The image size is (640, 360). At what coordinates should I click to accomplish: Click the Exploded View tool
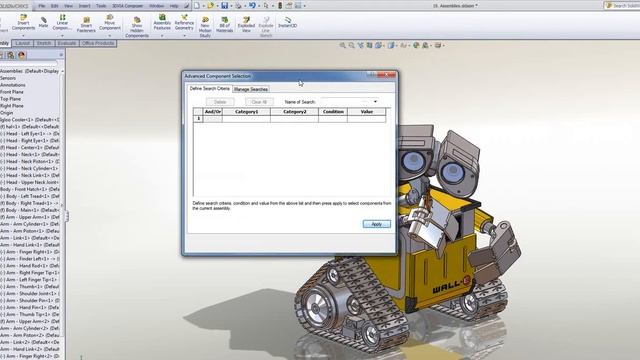(x=246, y=24)
